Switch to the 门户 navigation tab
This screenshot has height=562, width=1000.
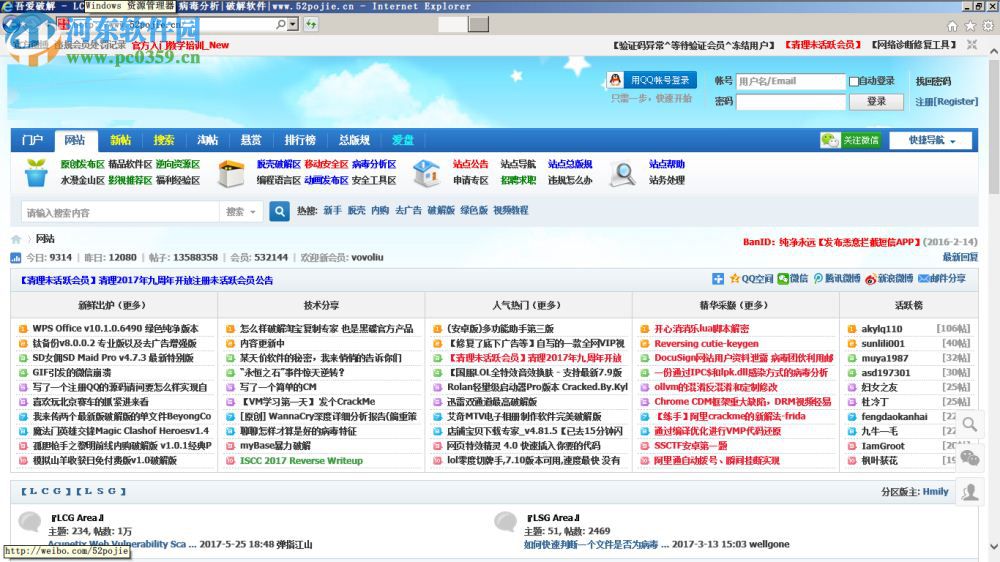pos(32,140)
